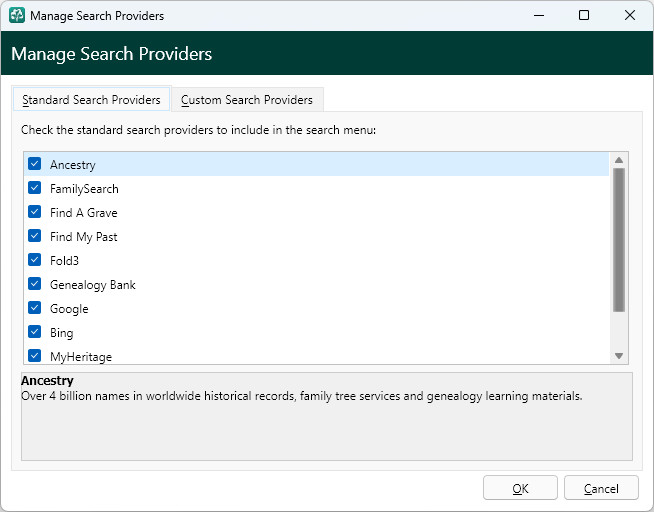The width and height of the screenshot is (654, 512).
Task: Uncheck the Google checkbox
Action: pos(35,308)
